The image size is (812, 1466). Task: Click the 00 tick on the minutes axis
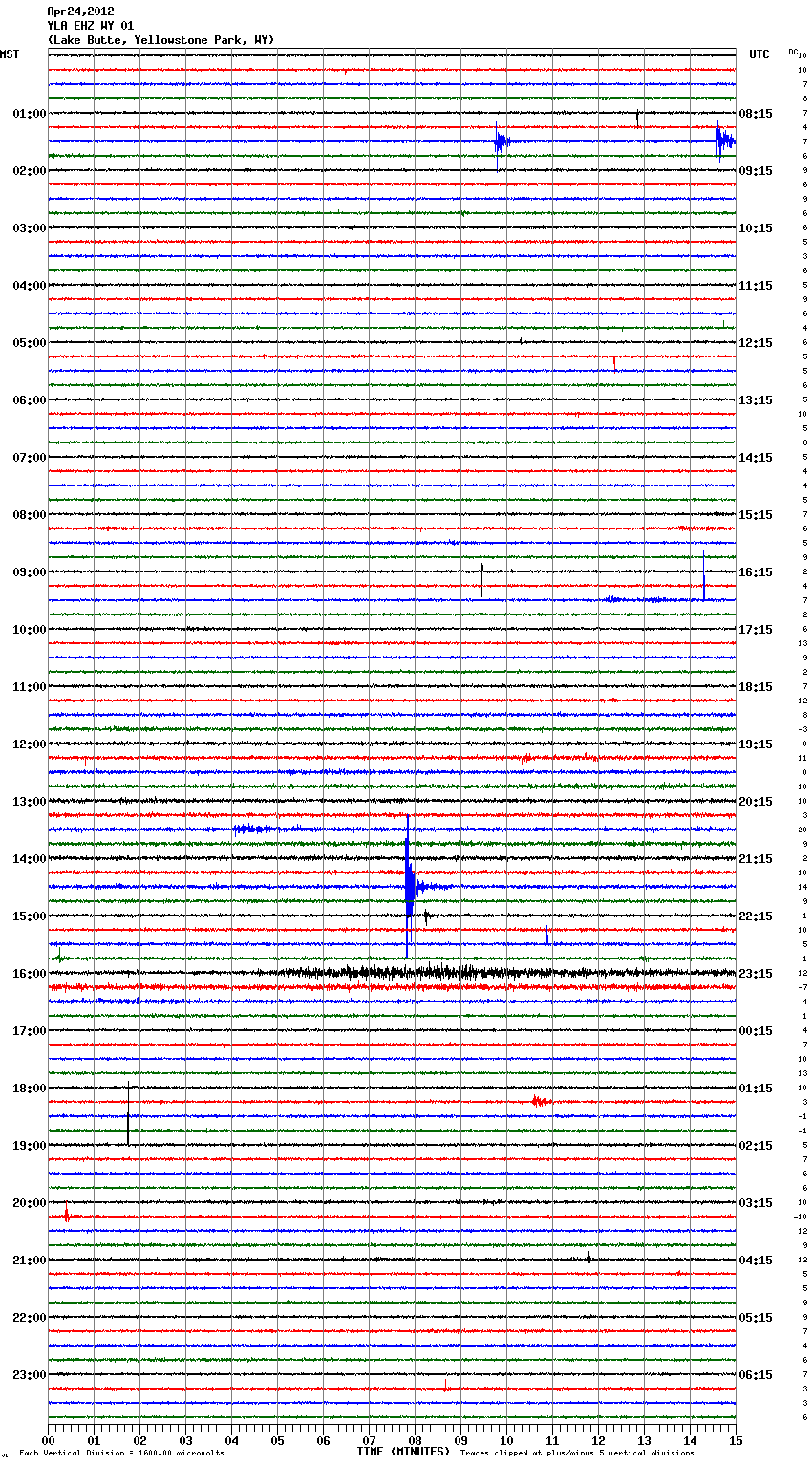(49, 1440)
